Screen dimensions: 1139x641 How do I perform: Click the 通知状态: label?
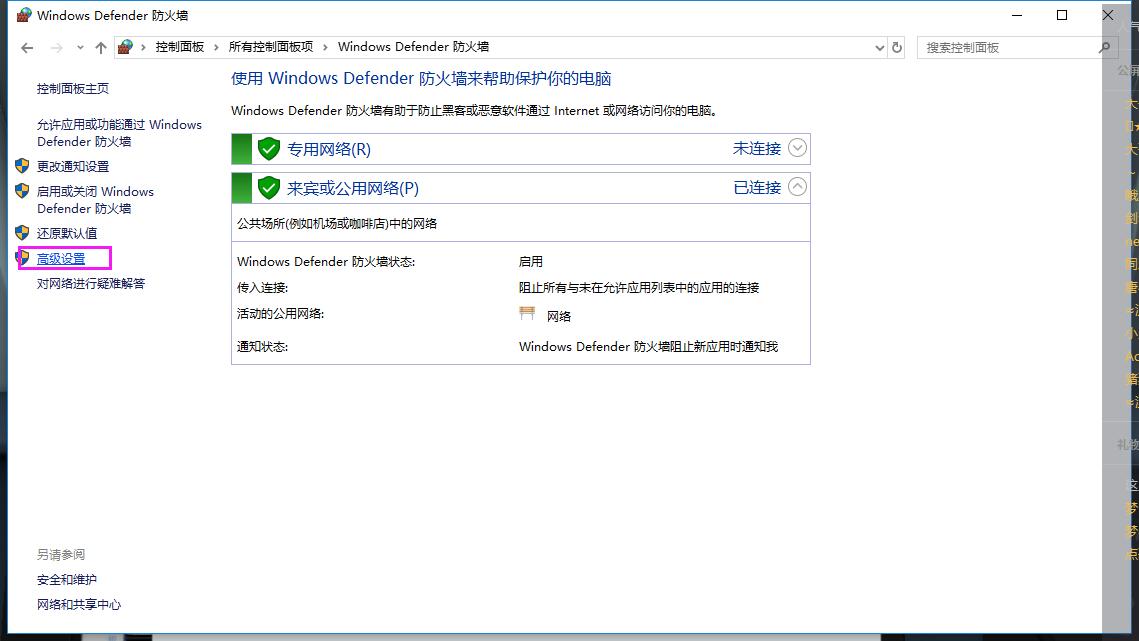262,347
